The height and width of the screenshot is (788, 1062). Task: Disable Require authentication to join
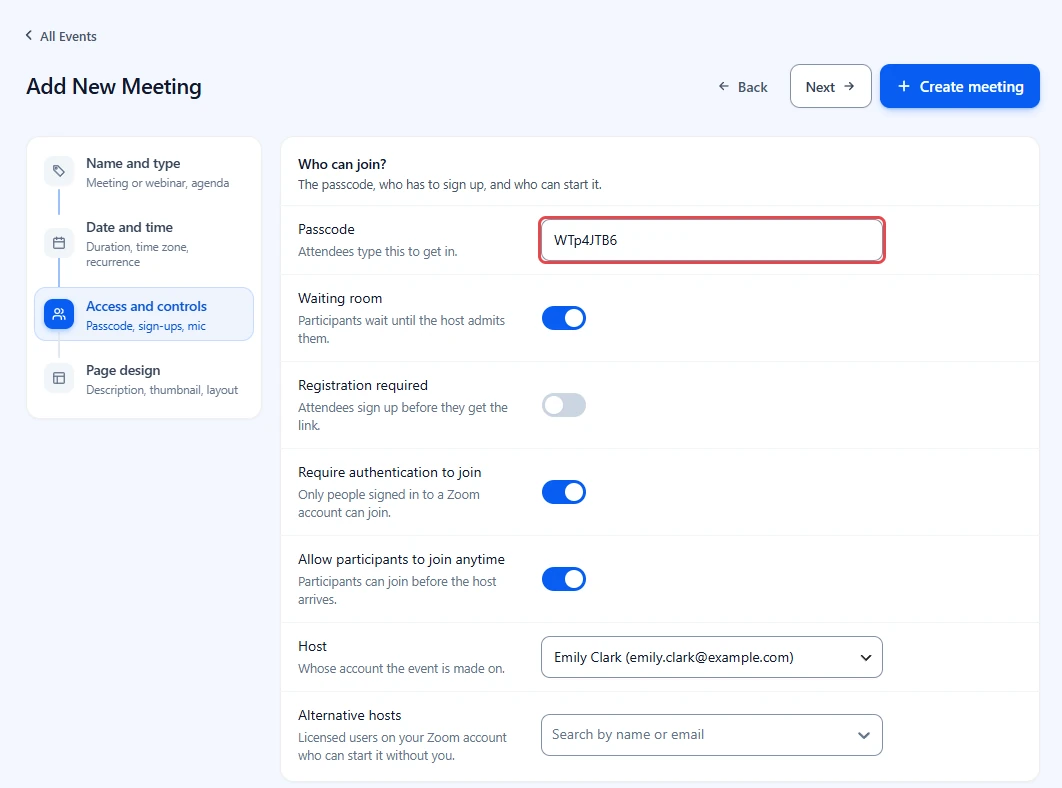tap(564, 493)
